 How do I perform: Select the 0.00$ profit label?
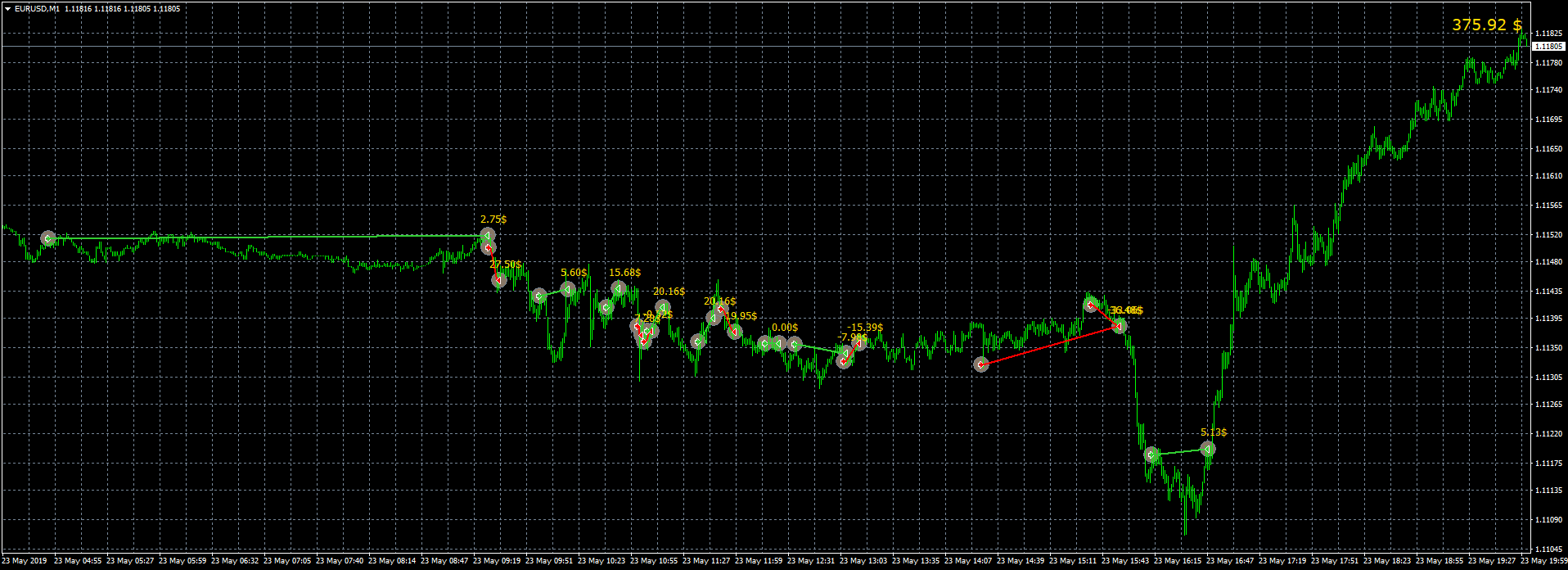tap(785, 328)
